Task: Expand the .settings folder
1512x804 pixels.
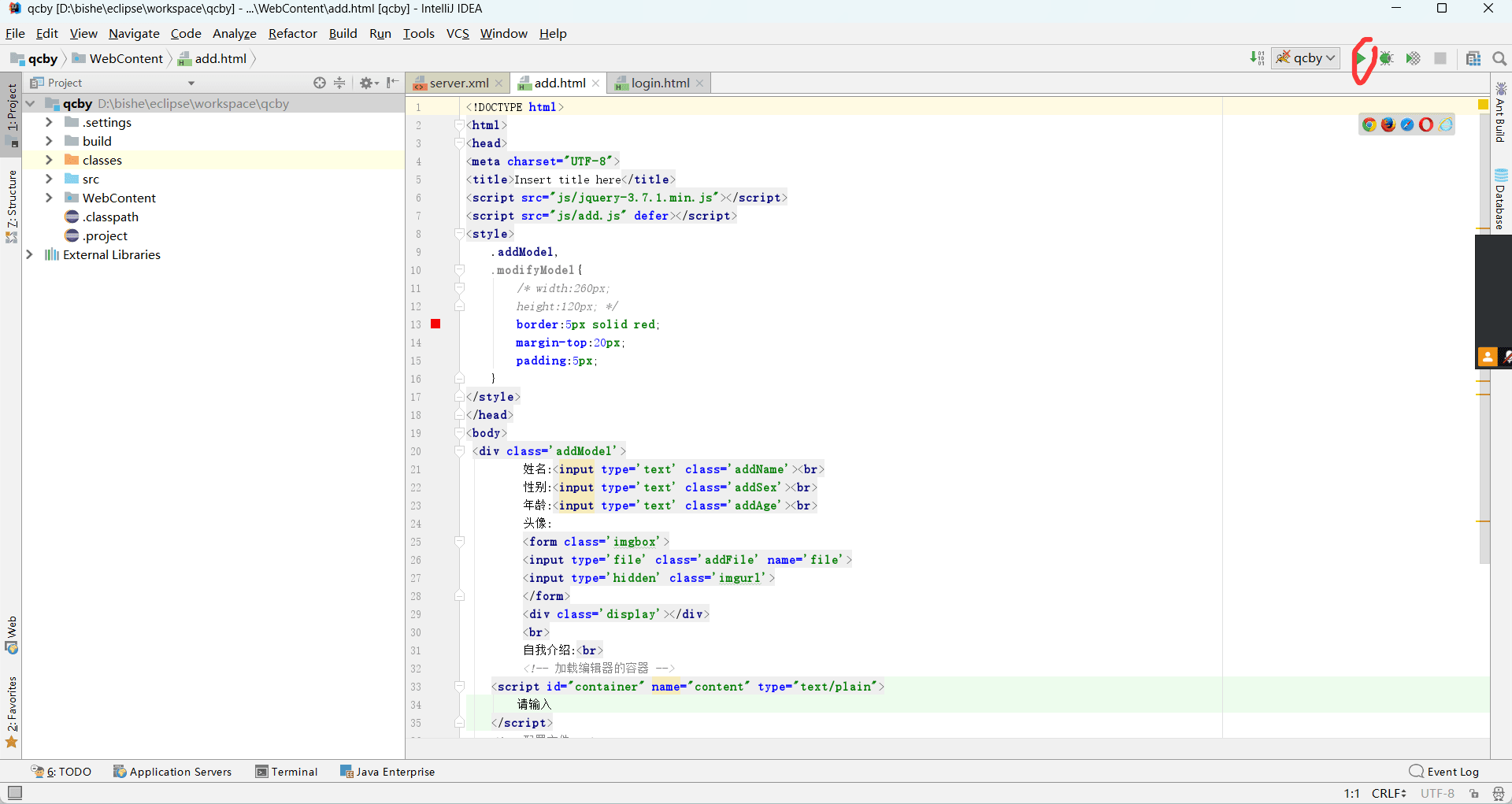Action: coord(49,122)
